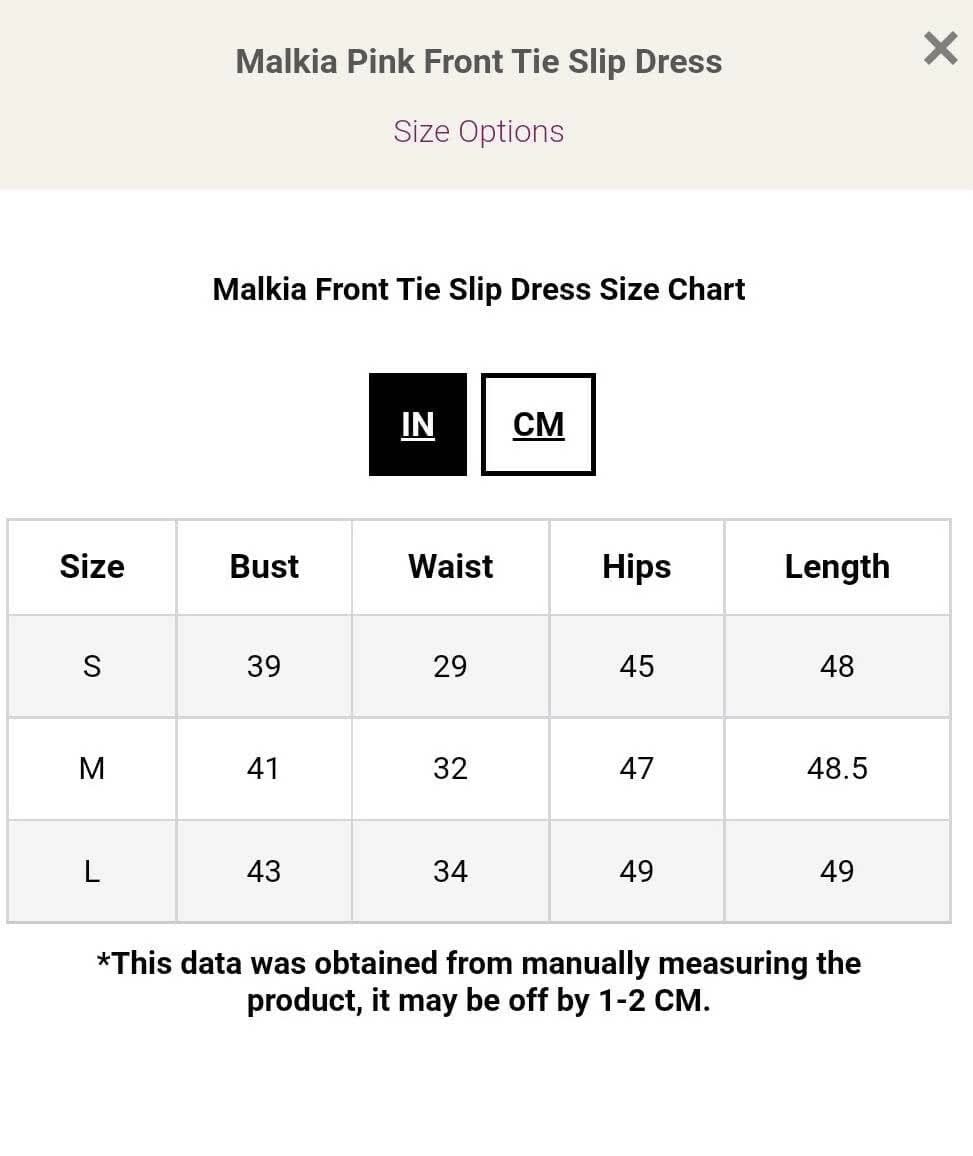Click the size L bust value 43

tap(264, 871)
